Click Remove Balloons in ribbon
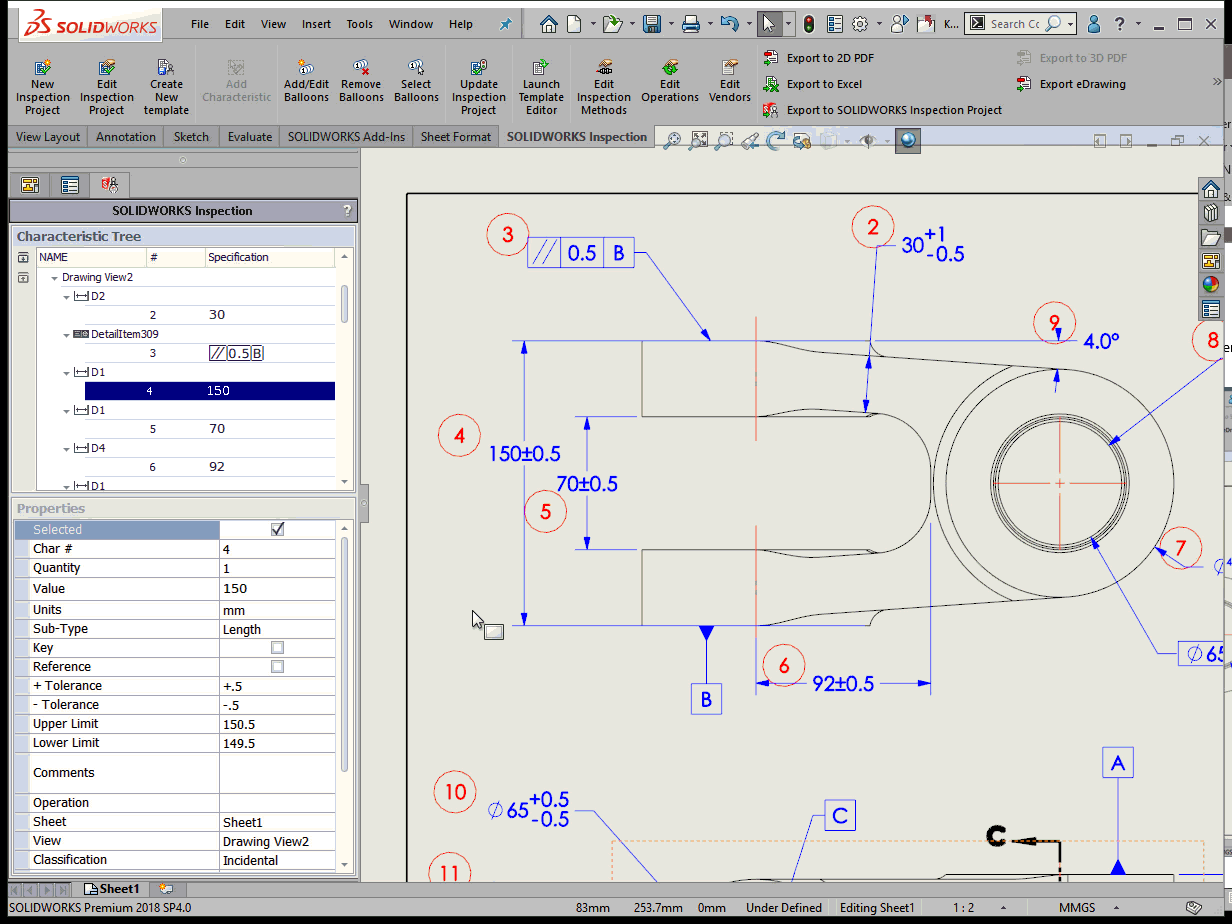Viewport: 1232px width, 924px height. (361, 69)
